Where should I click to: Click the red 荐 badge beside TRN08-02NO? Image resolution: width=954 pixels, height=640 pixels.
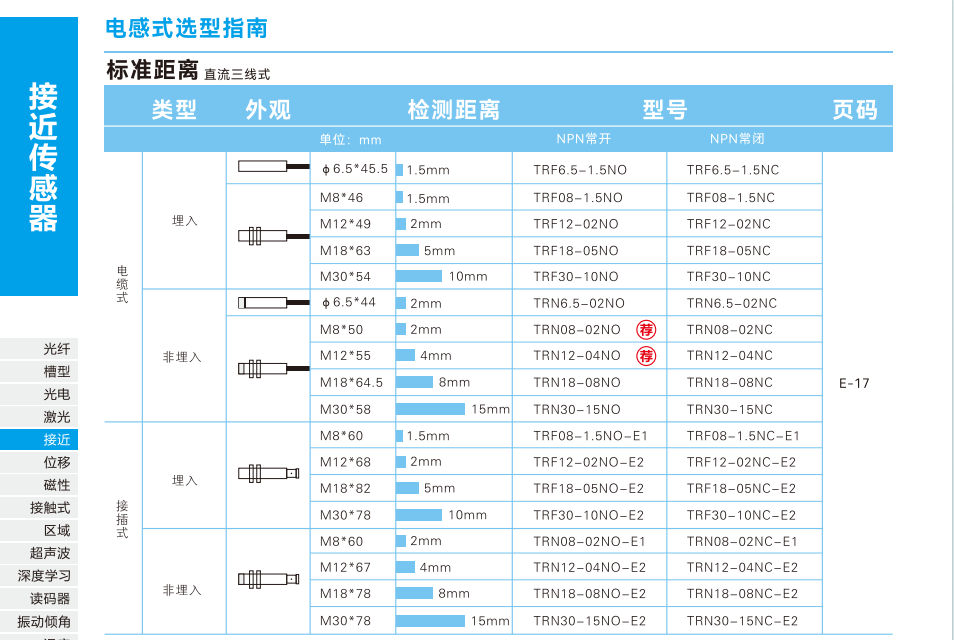point(647,330)
